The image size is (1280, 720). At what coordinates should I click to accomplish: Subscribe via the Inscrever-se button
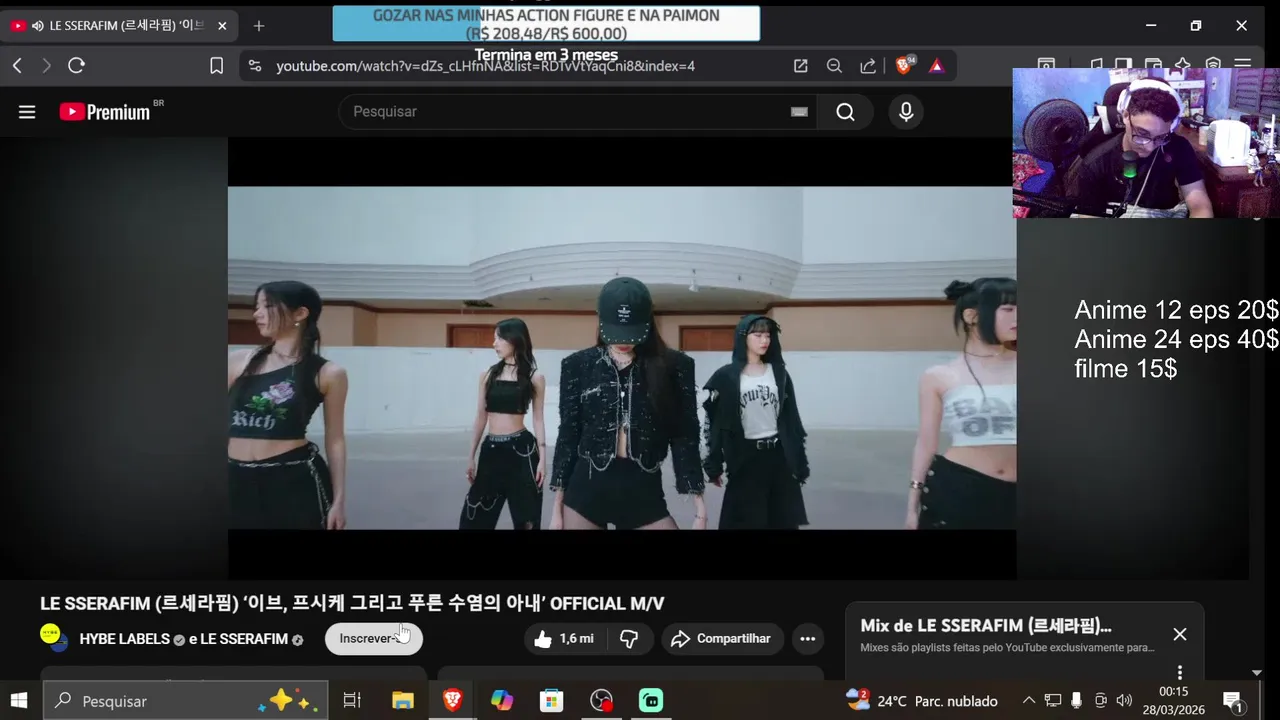(x=374, y=639)
